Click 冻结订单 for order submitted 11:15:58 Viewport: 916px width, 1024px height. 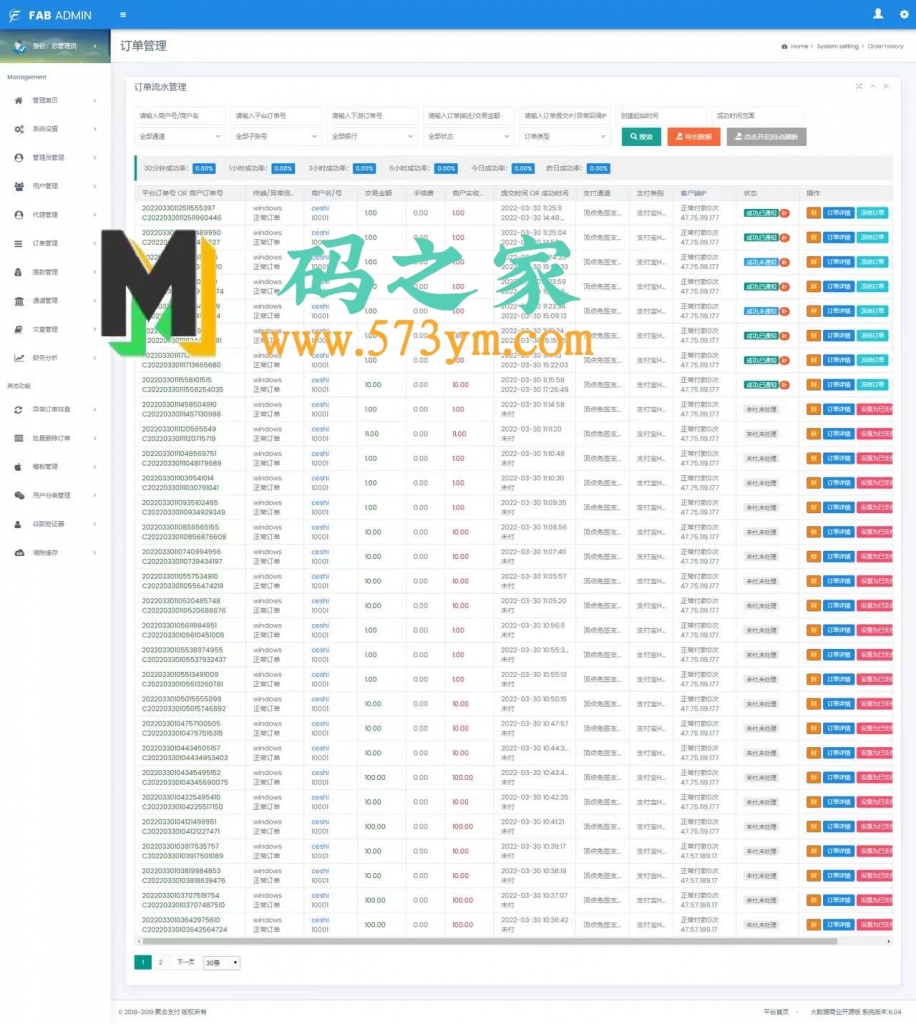pos(873,385)
